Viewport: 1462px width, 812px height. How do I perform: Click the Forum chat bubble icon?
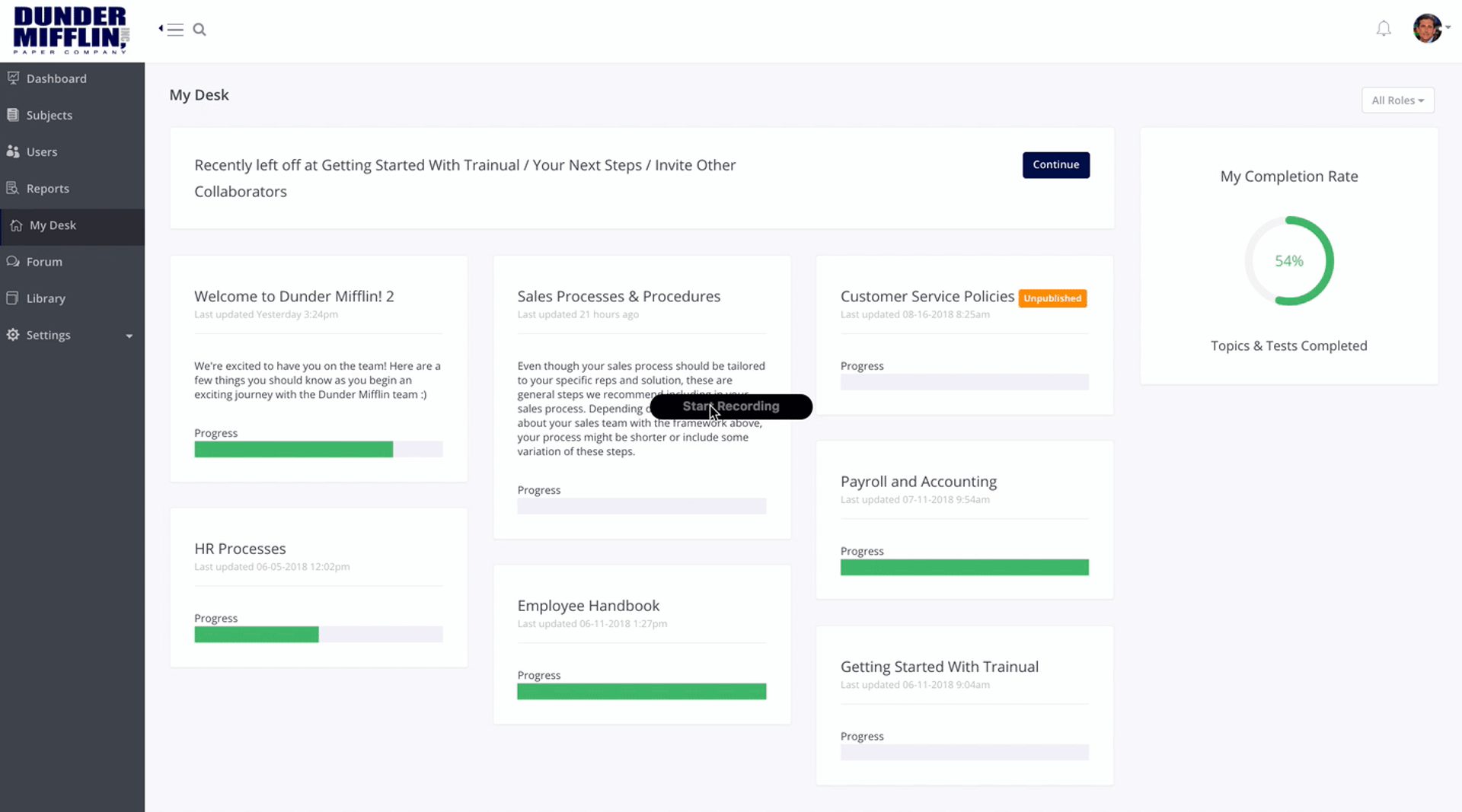[x=13, y=261]
